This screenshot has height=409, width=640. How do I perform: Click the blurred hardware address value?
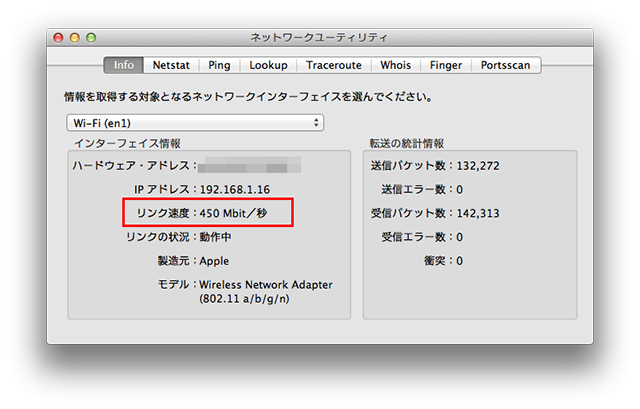click(250, 165)
